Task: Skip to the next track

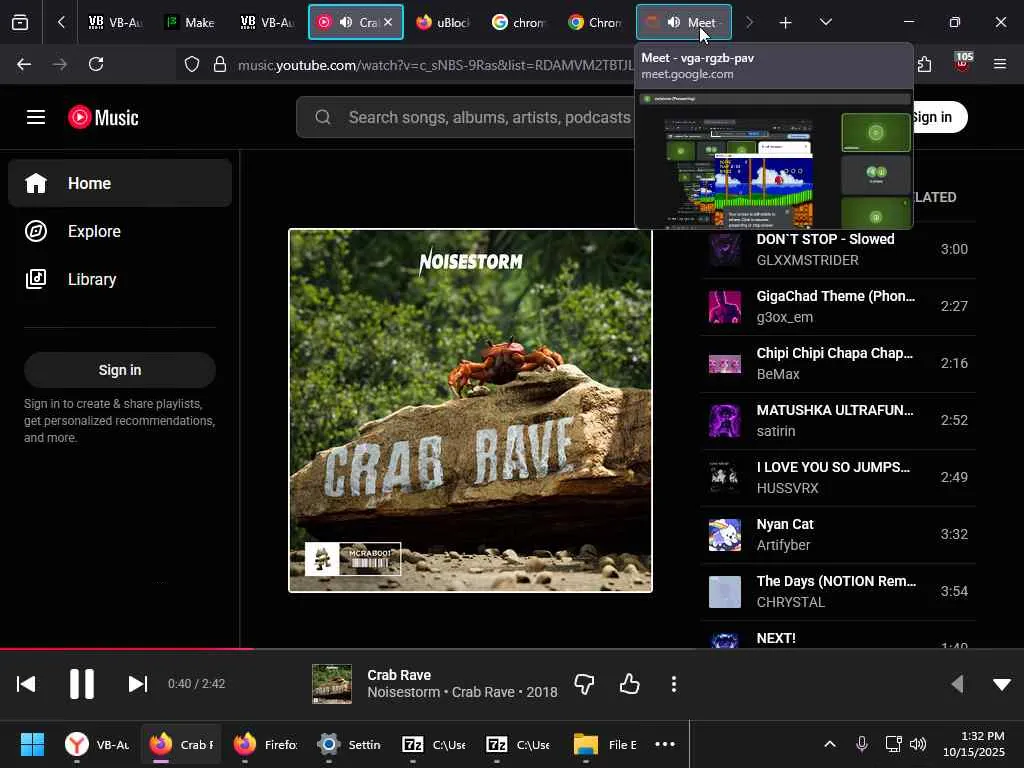Action: click(138, 684)
